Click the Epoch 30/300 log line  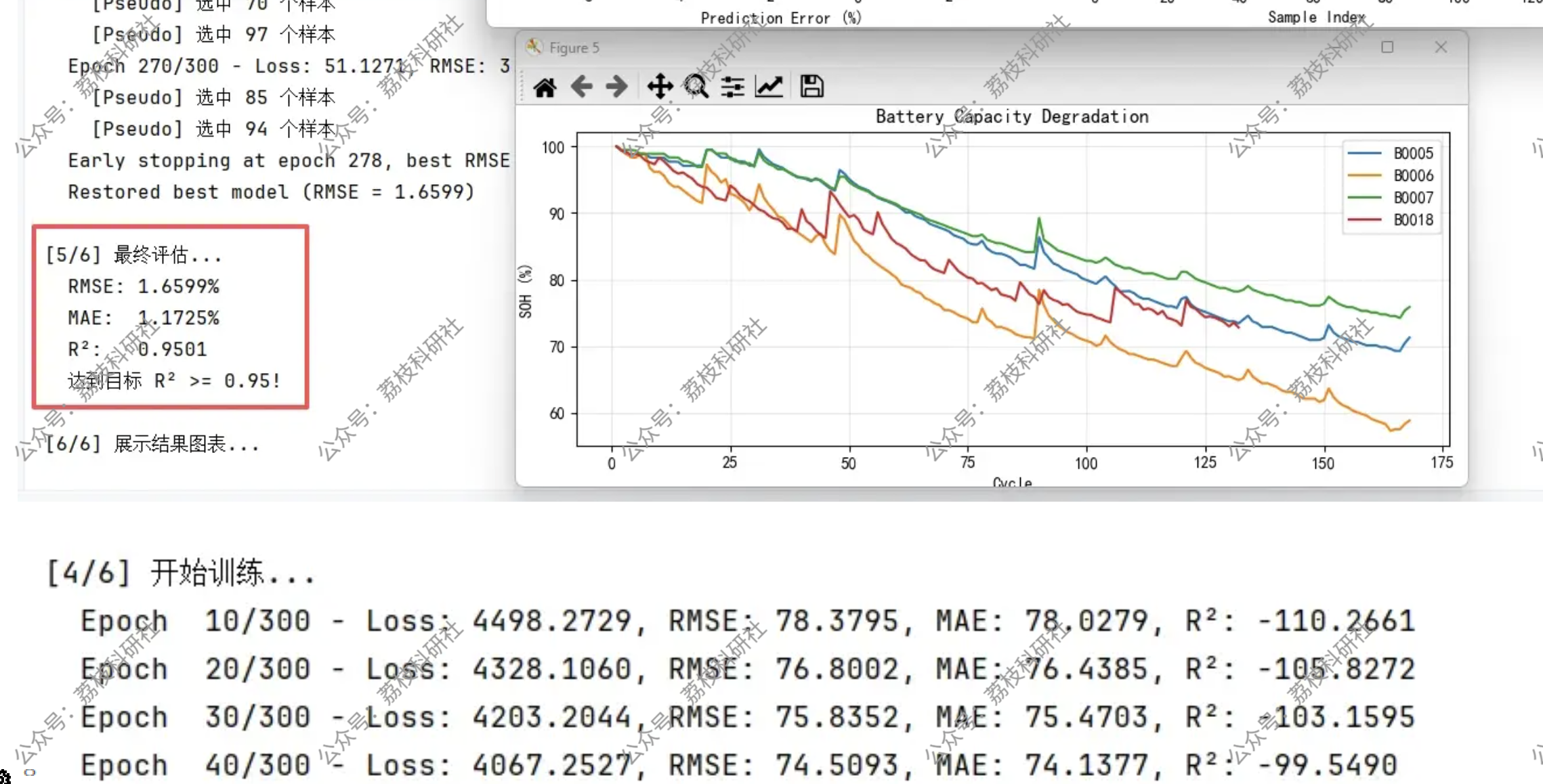click(748, 717)
